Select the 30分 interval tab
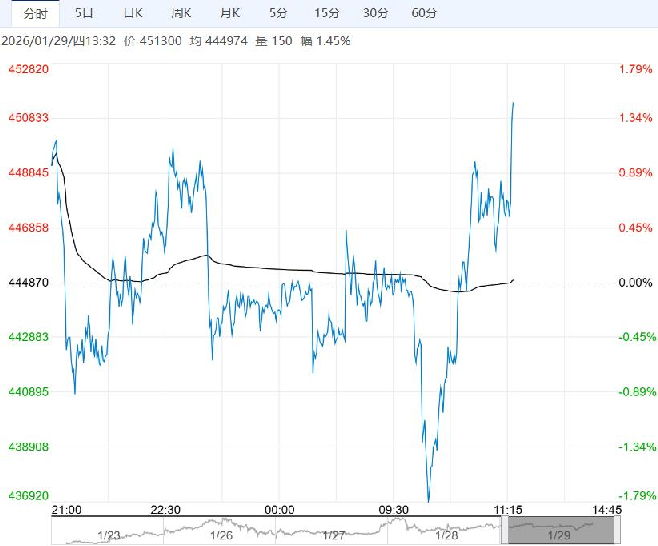The height and width of the screenshot is (546, 658). [375, 13]
